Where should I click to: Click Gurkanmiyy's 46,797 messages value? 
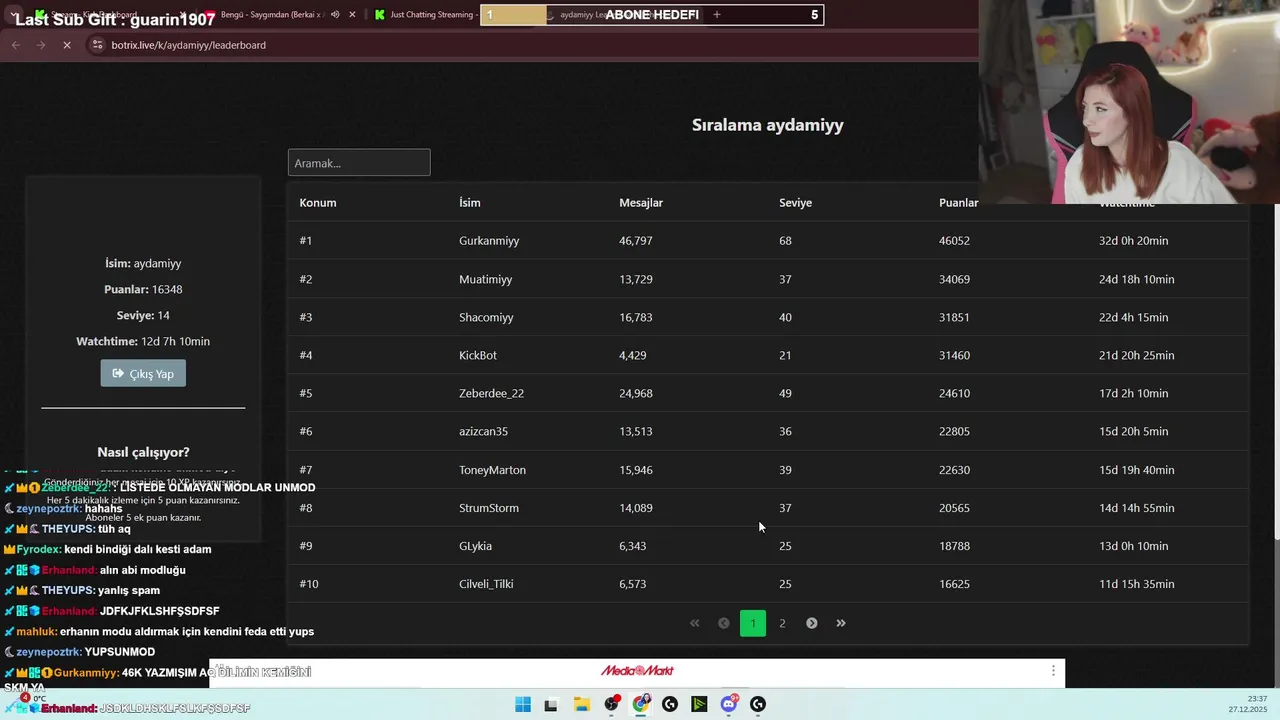coord(636,241)
